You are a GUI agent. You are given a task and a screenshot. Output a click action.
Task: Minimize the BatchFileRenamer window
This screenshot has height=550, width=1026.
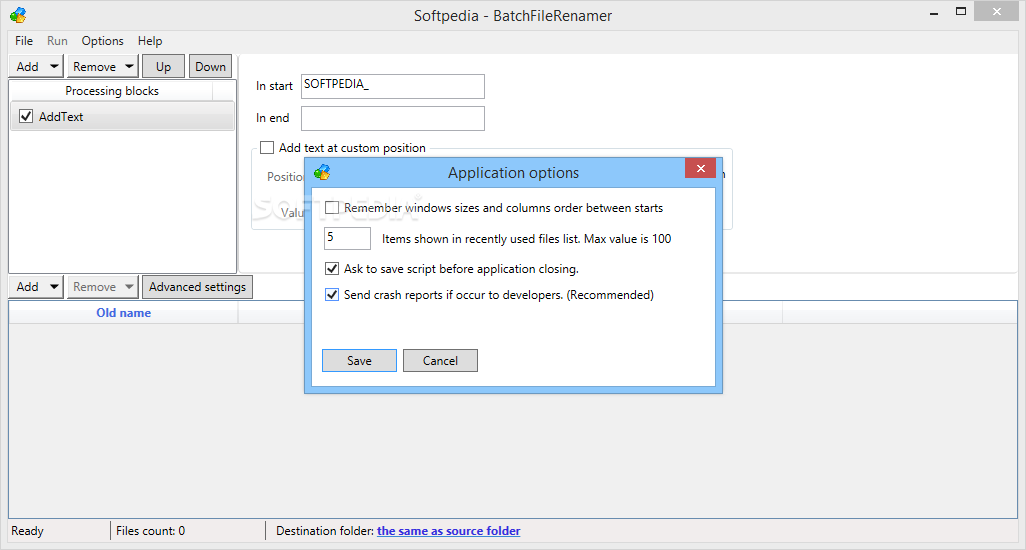point(934,12)
